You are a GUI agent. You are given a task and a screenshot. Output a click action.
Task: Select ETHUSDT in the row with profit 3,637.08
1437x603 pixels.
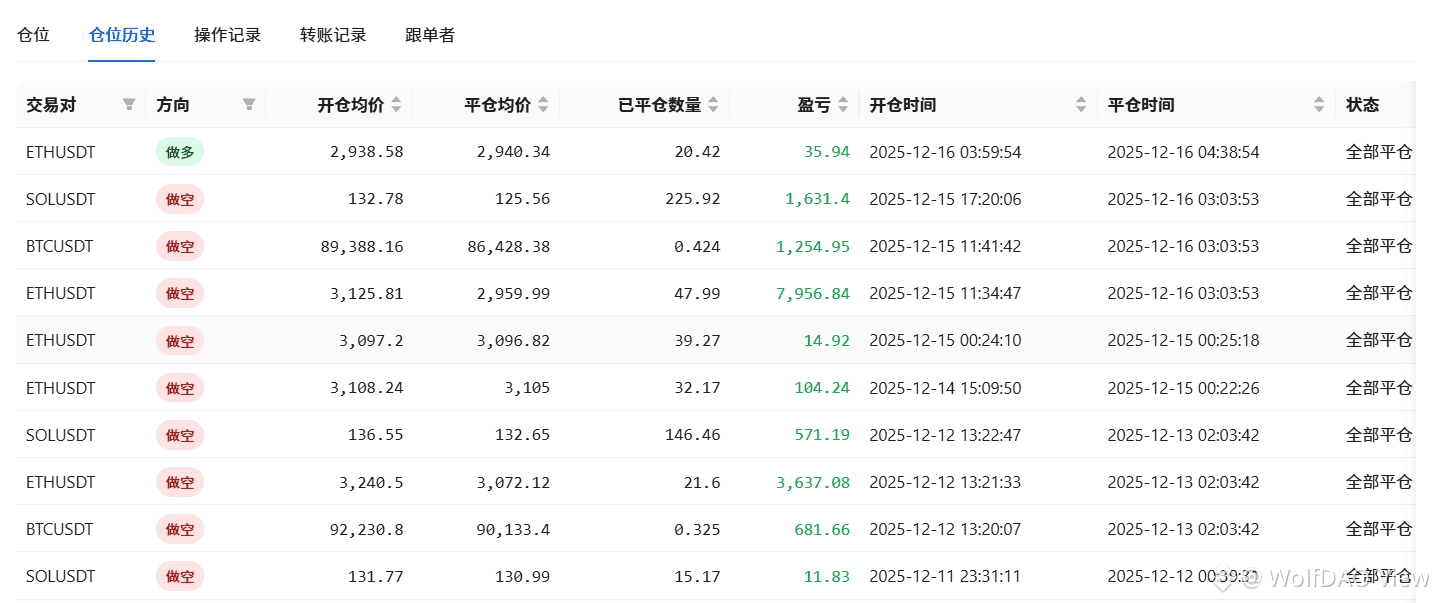(x=61, y=482)
